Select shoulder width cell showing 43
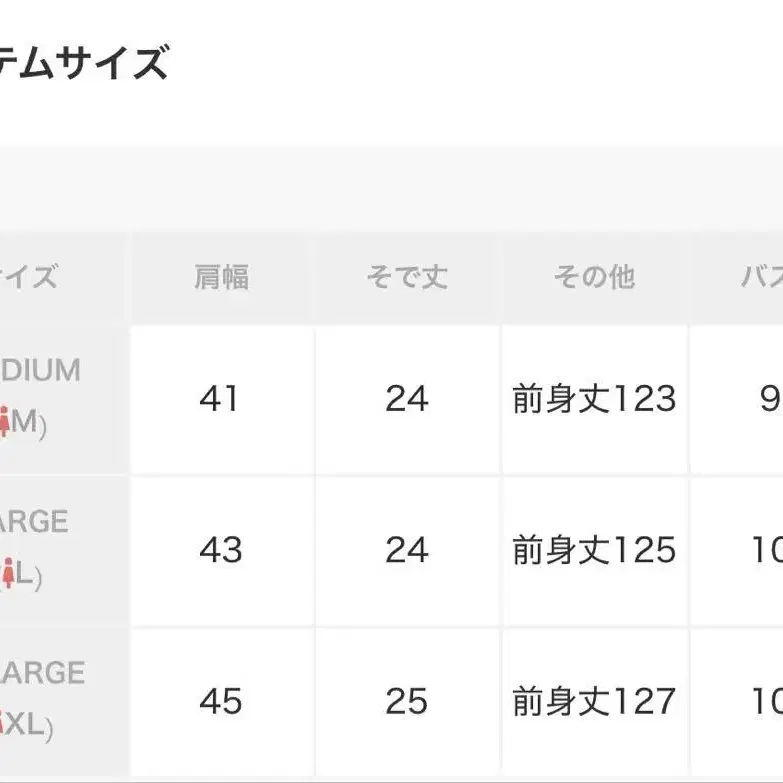 point(222,550)
